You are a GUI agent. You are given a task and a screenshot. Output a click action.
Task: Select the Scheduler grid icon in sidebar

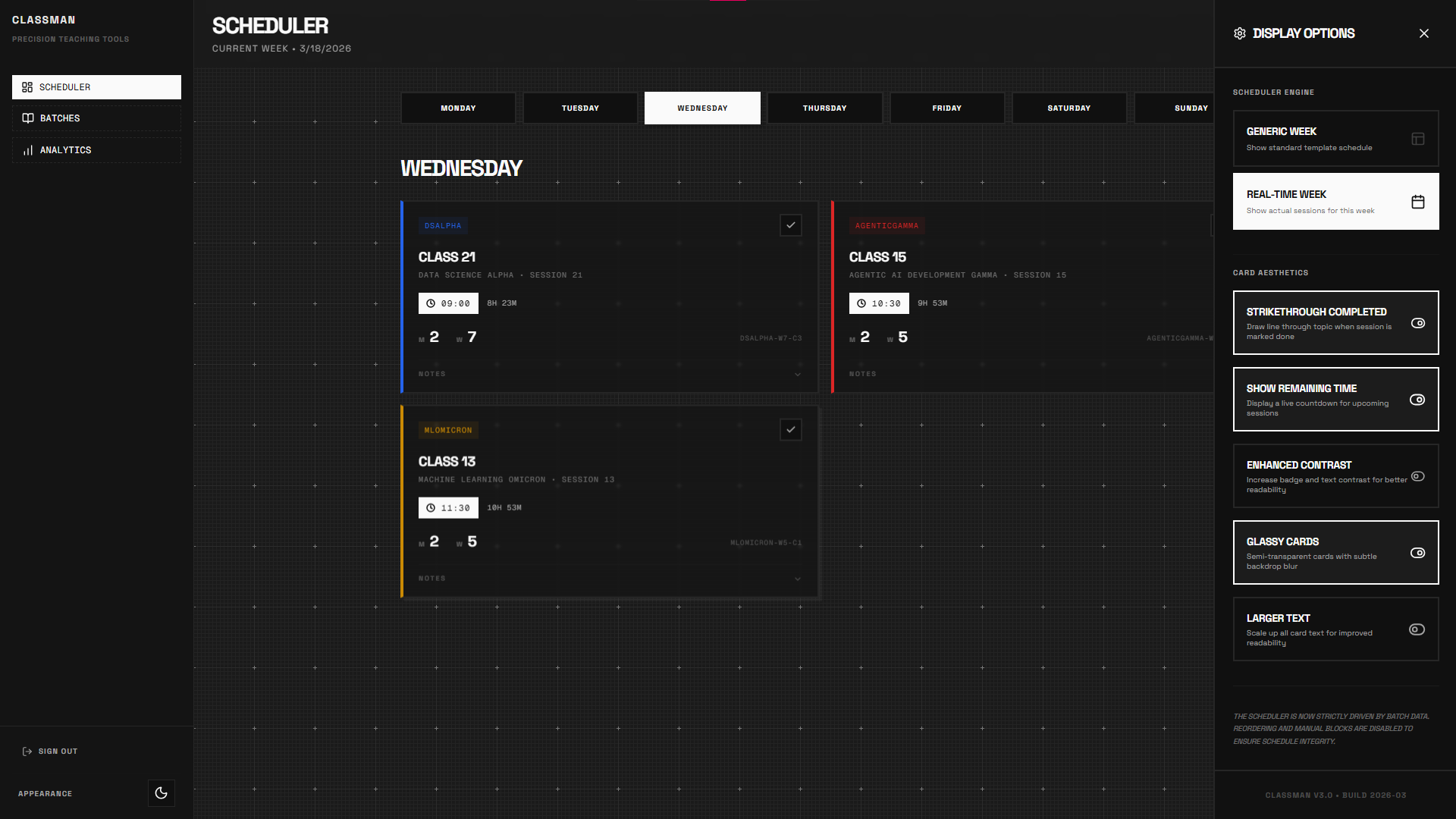(28, 86)
